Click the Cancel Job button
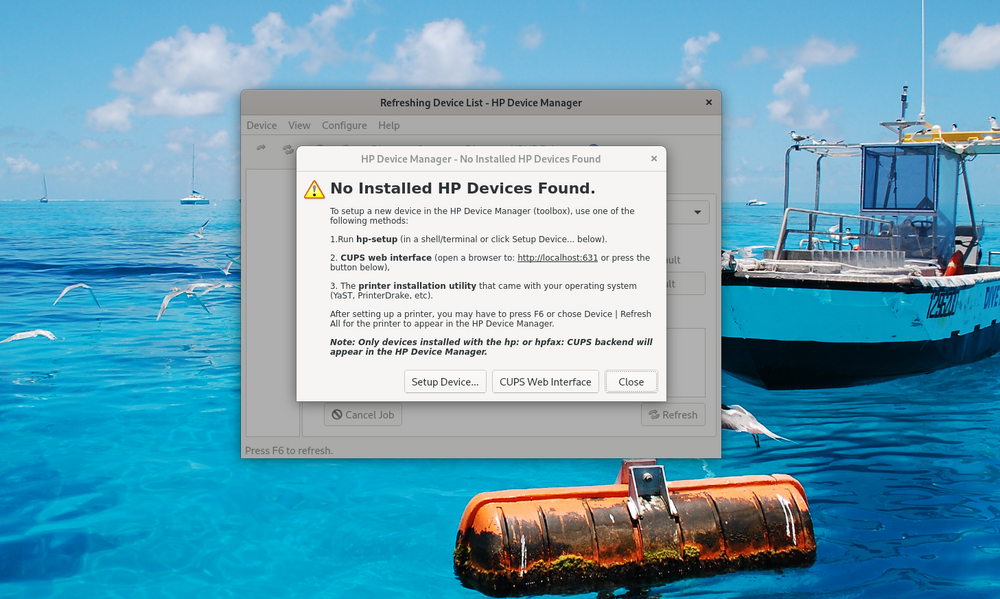Viewport: 1000px width, 599px height. pos(363,415)
